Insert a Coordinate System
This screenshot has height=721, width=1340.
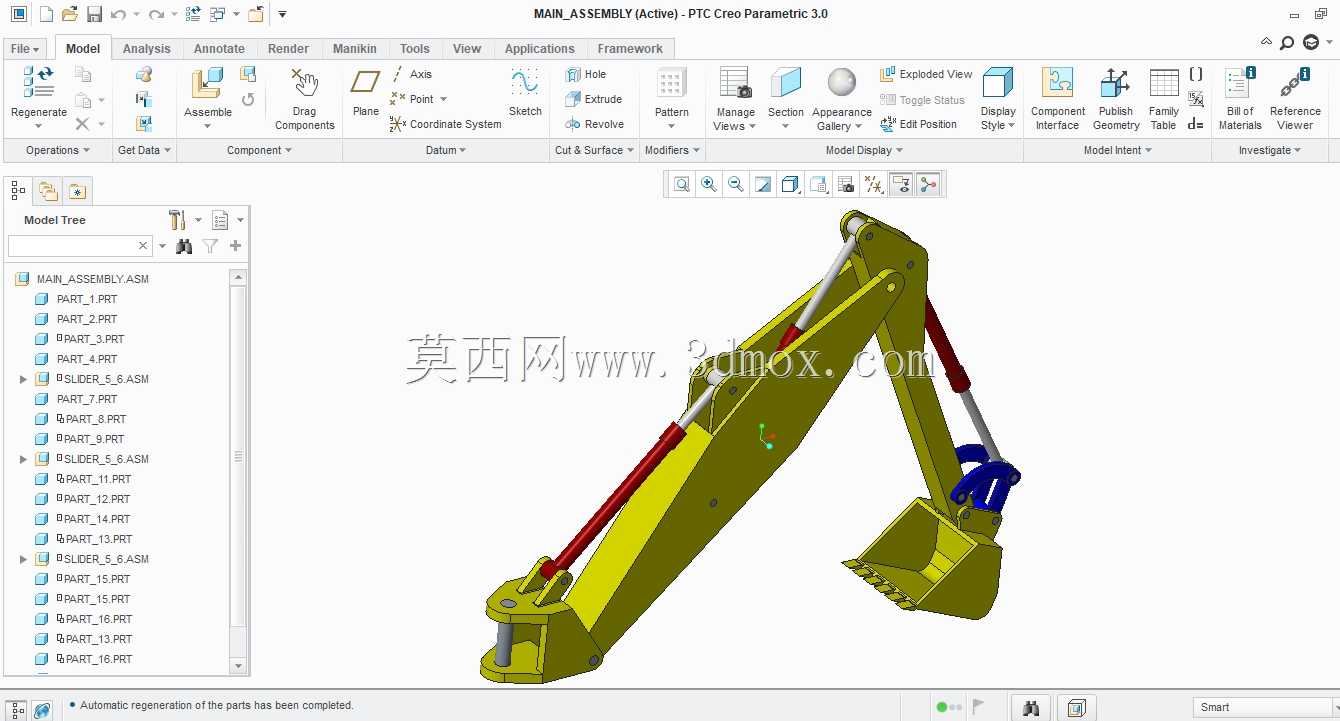445,124
